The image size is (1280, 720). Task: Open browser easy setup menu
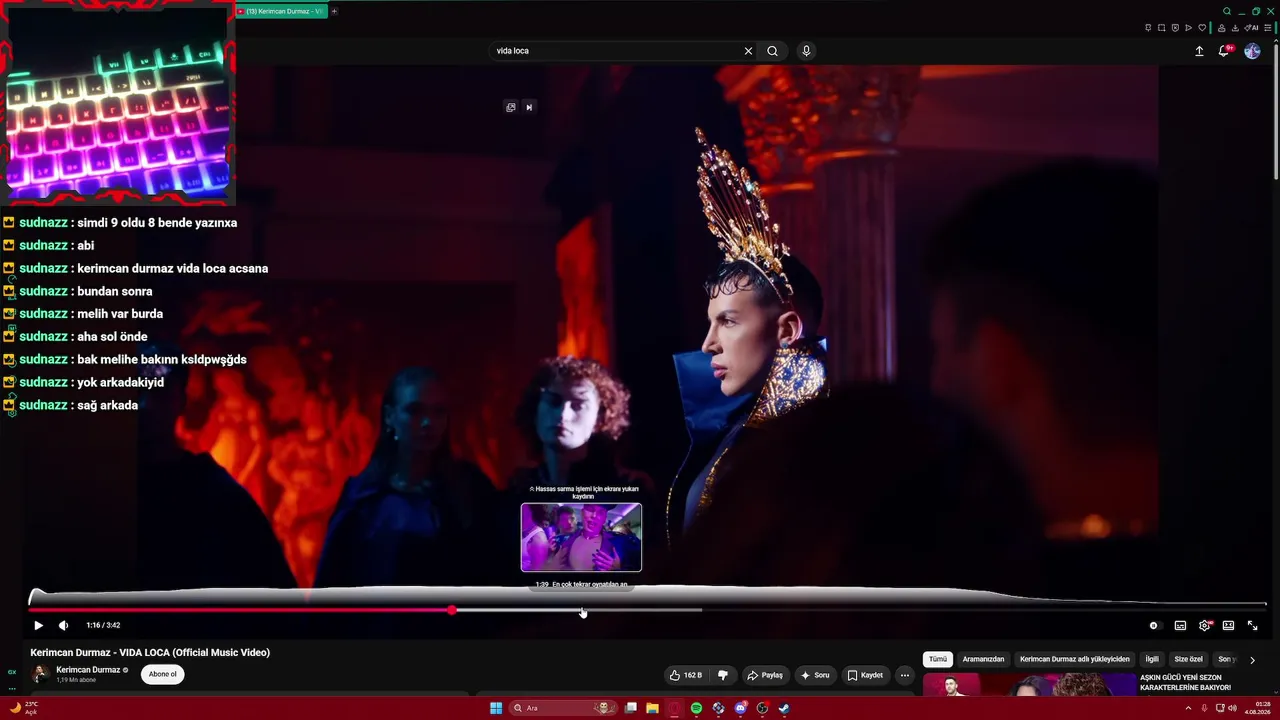pos(1268,28)
